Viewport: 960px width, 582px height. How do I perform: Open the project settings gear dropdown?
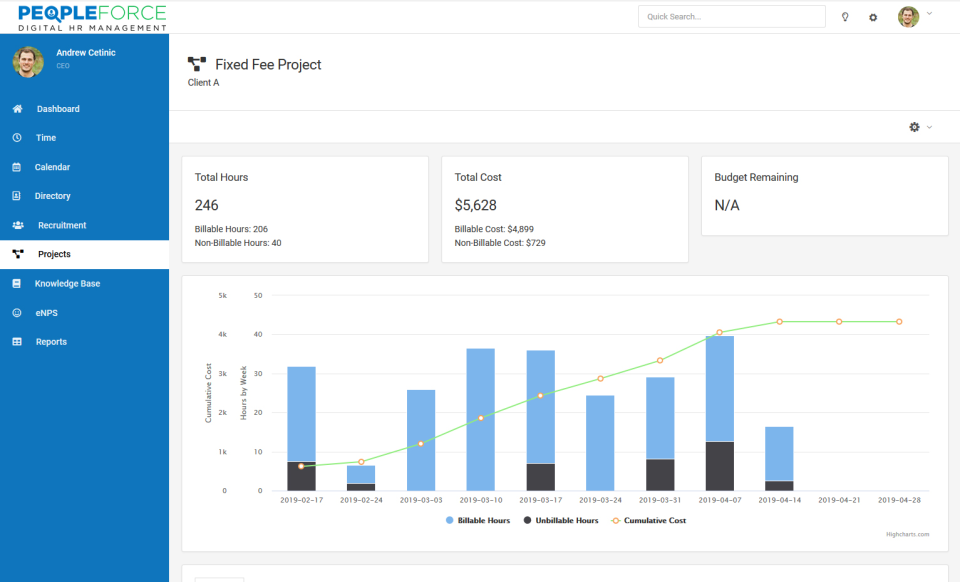tap(919, 127)
